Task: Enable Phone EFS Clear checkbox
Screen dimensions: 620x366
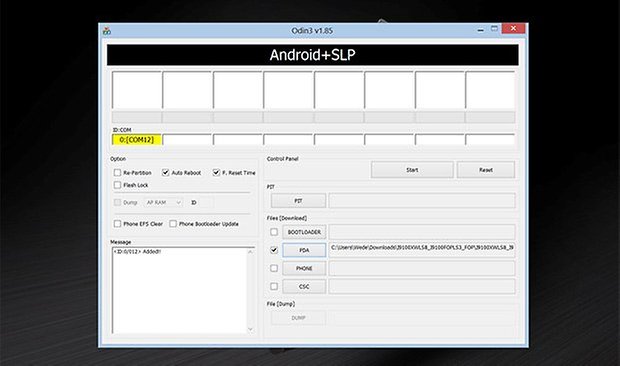Action: (117, 224)
